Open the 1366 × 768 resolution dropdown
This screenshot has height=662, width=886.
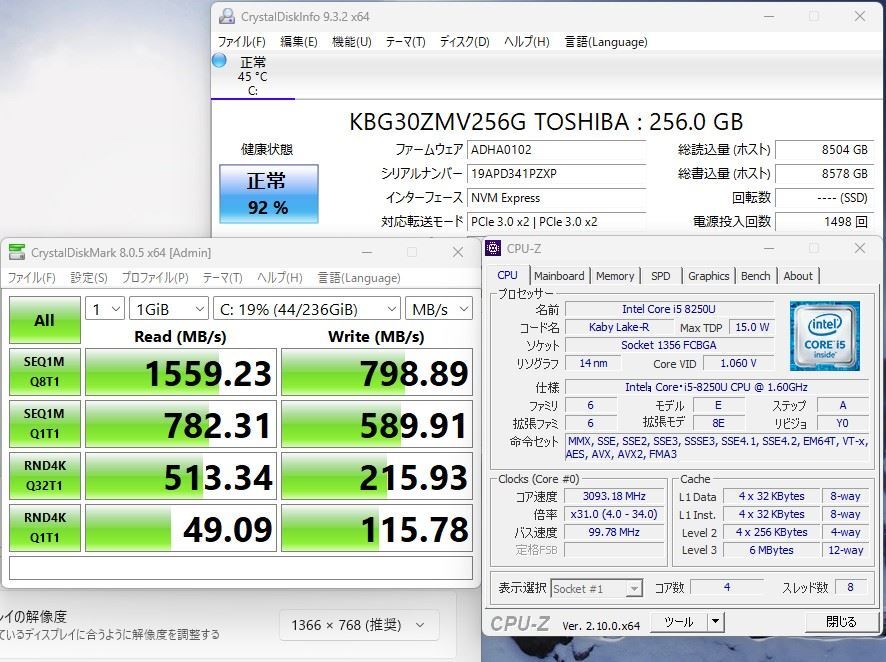coord(359,625)
